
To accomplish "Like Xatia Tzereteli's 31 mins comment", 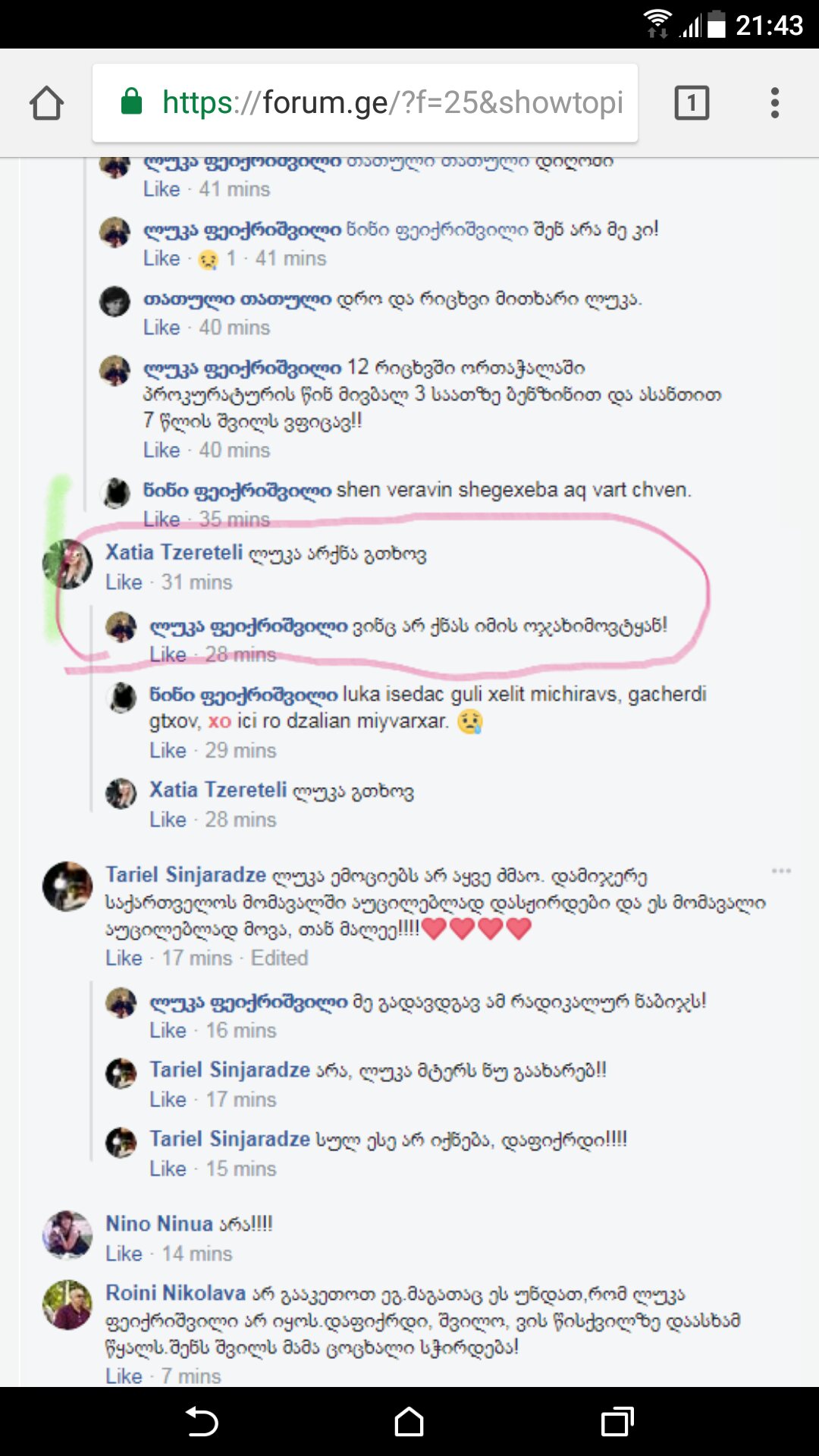I will coord(124,582).
